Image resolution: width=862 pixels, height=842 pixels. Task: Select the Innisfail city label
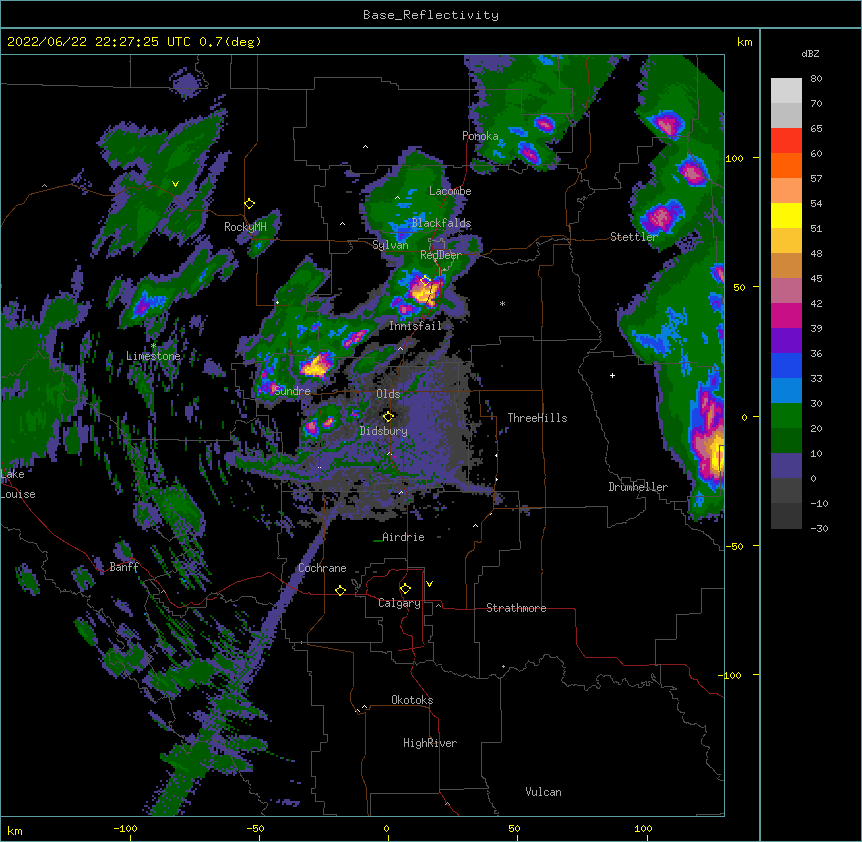(416, 326)
